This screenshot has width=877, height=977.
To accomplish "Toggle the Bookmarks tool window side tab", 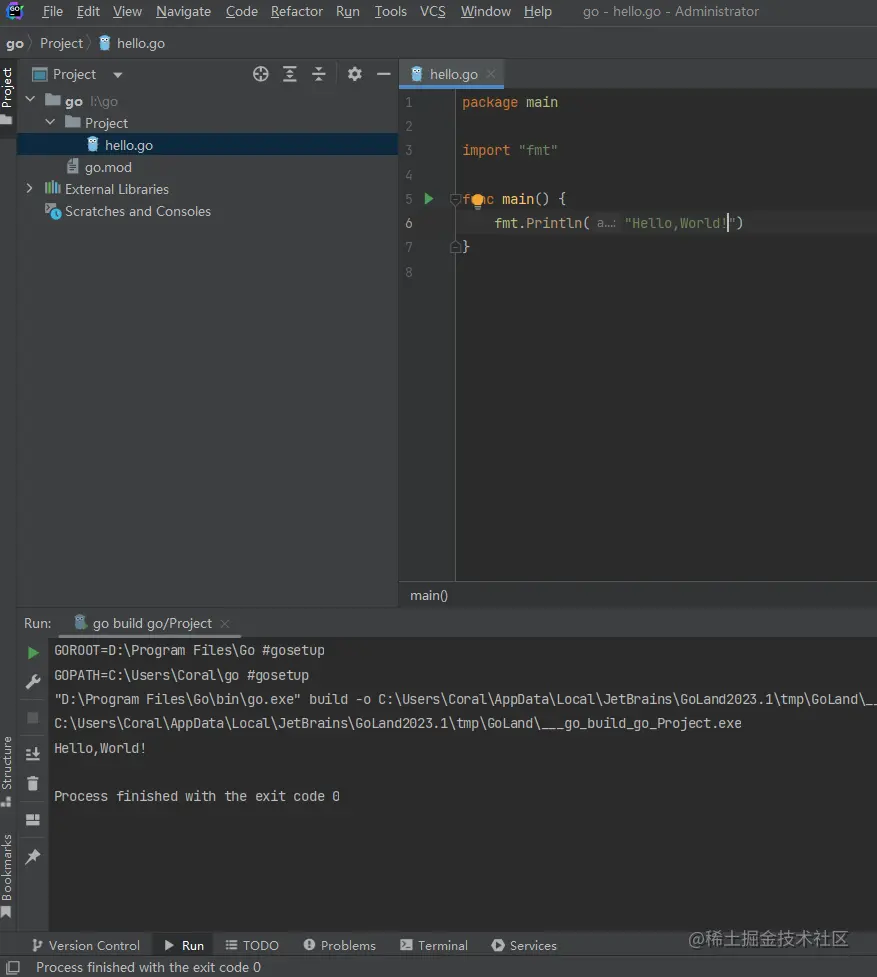I will (7, 875).
